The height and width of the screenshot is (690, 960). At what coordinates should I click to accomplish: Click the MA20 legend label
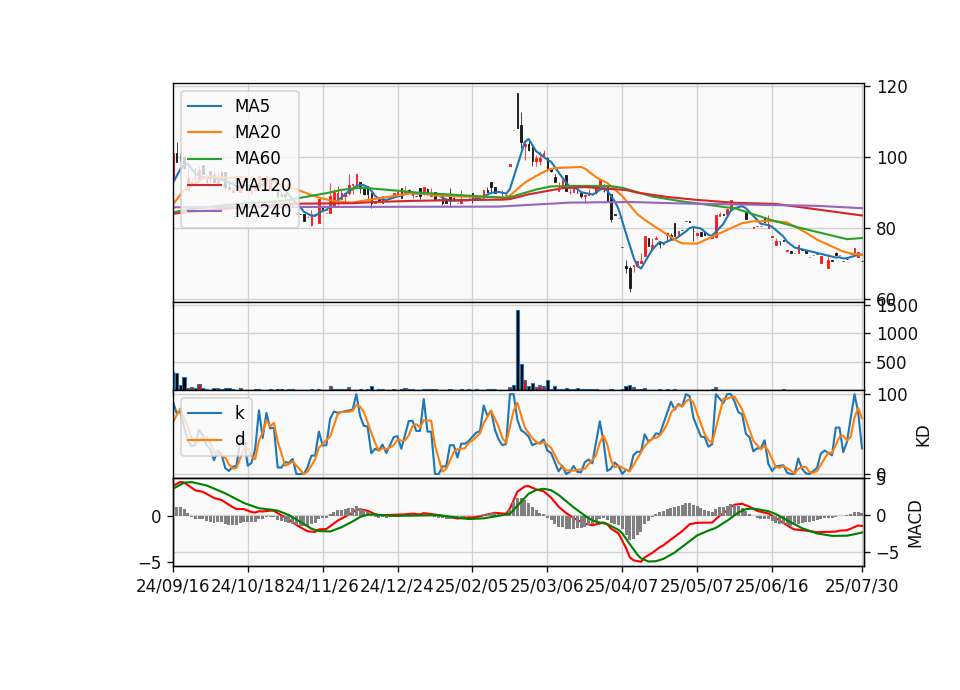257,132
